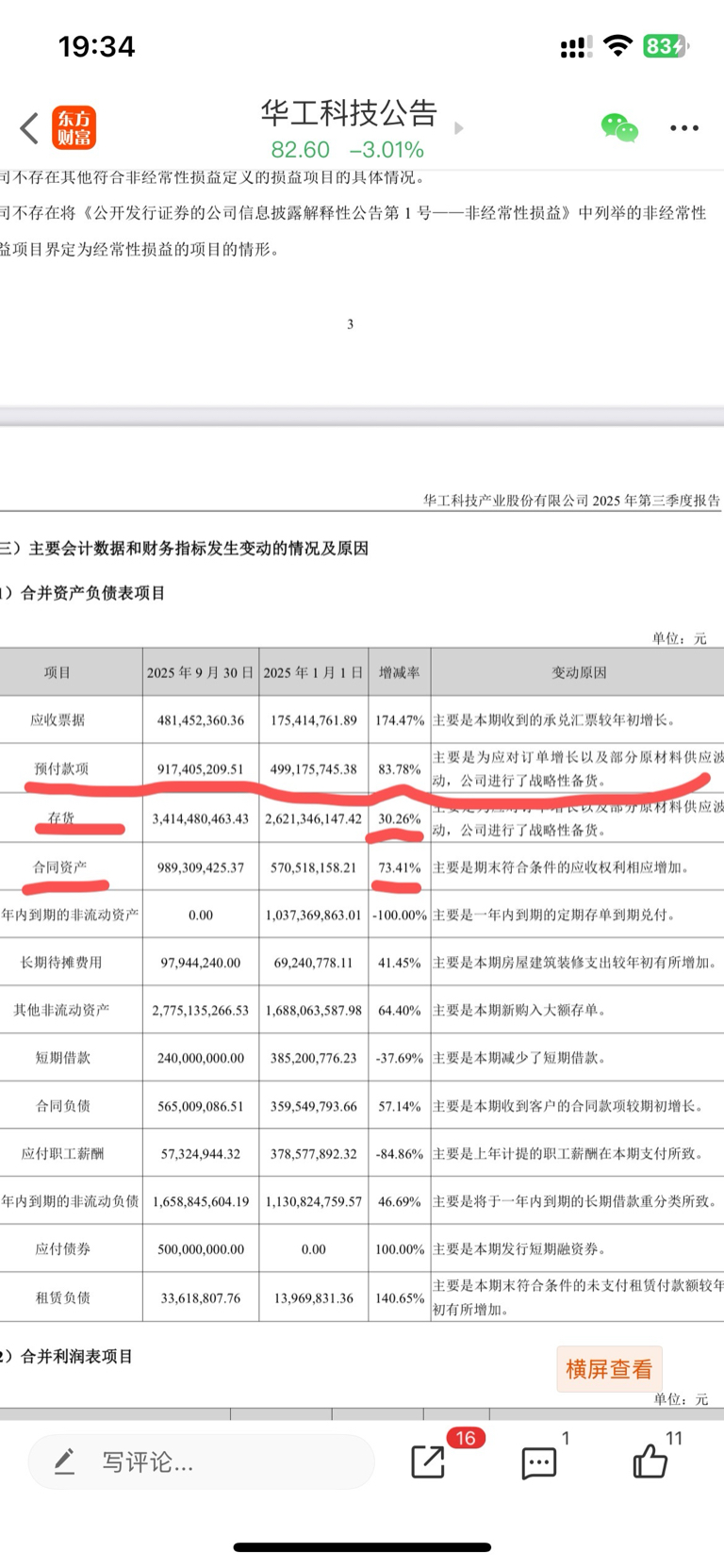
Task: Tap the page header 华工科技产业股份有限公司2025年第三季度报告
Action: click(x=571, y=501)
